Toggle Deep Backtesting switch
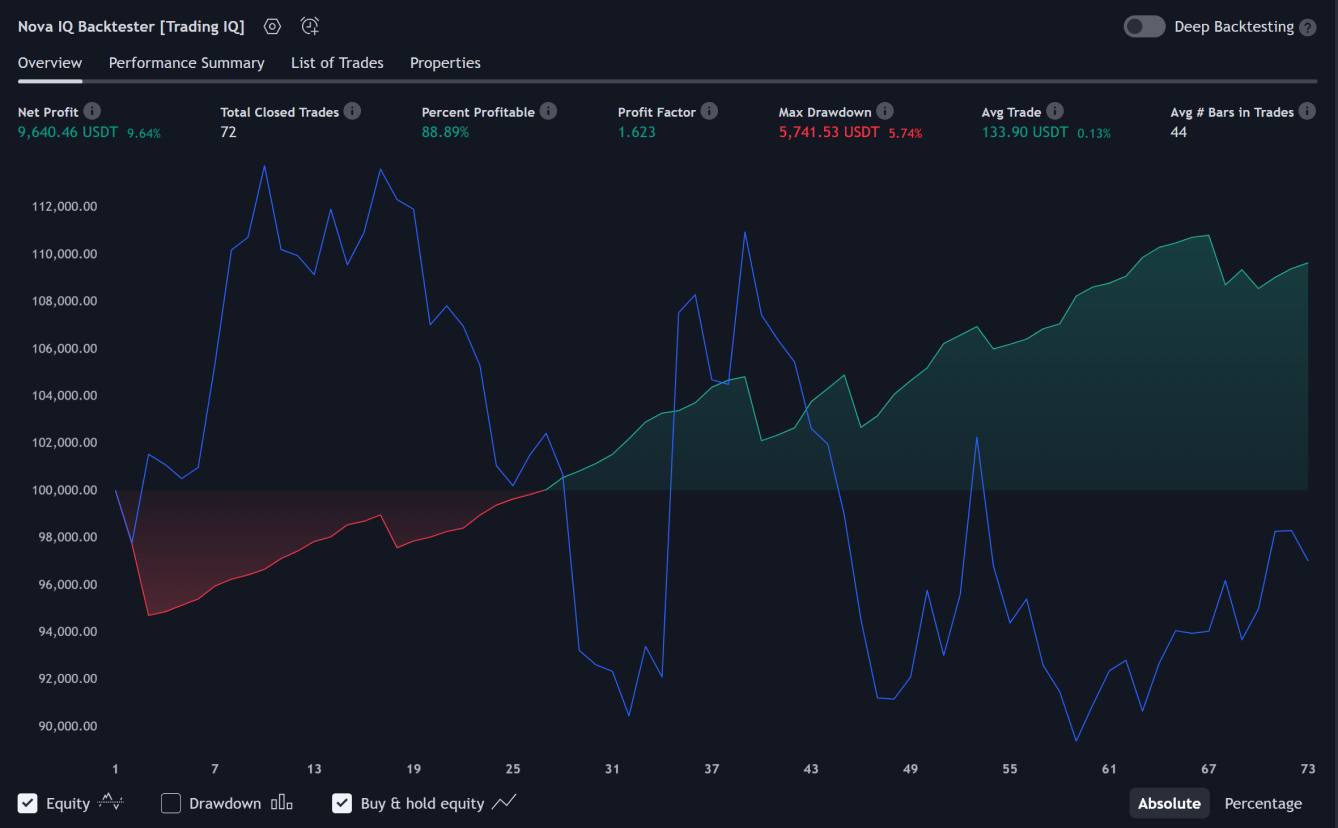Image resolution: width=1338 pixels, height=828 pixels. click(1144, 27)
